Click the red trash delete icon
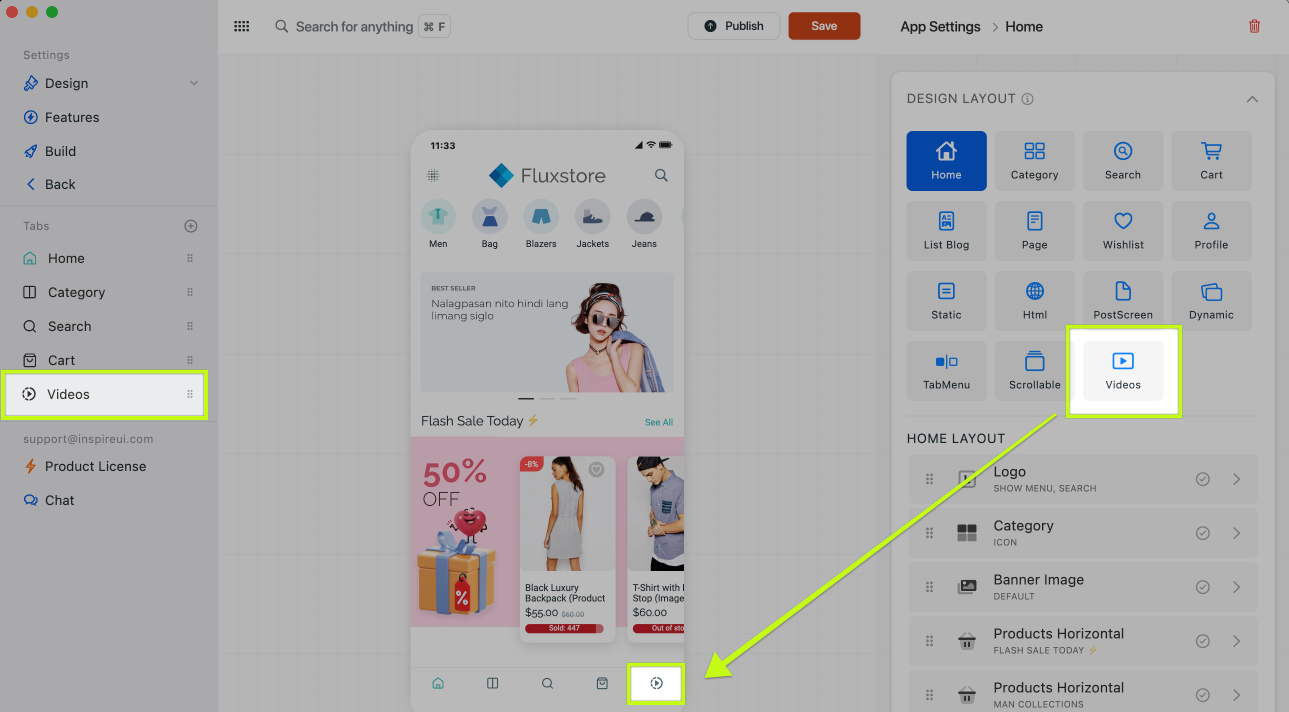 (1254, 27)
